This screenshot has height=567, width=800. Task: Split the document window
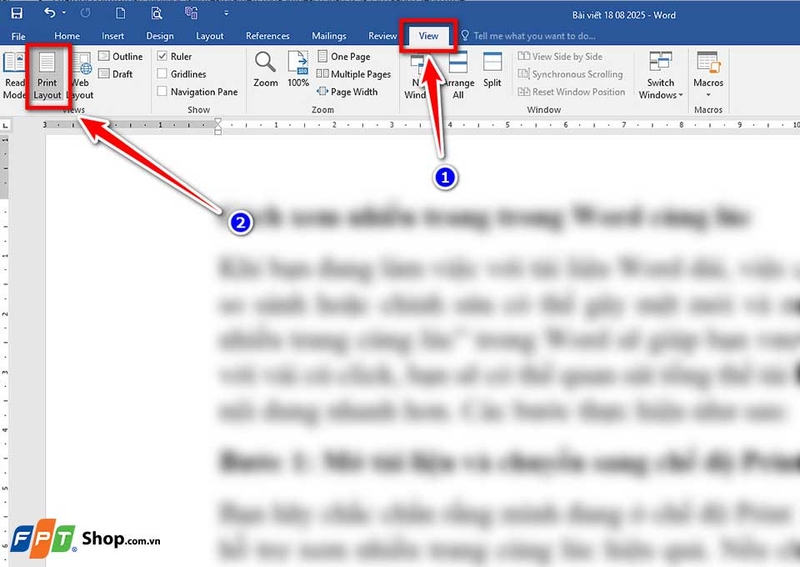pyautogui.click(x=492, y=70)
